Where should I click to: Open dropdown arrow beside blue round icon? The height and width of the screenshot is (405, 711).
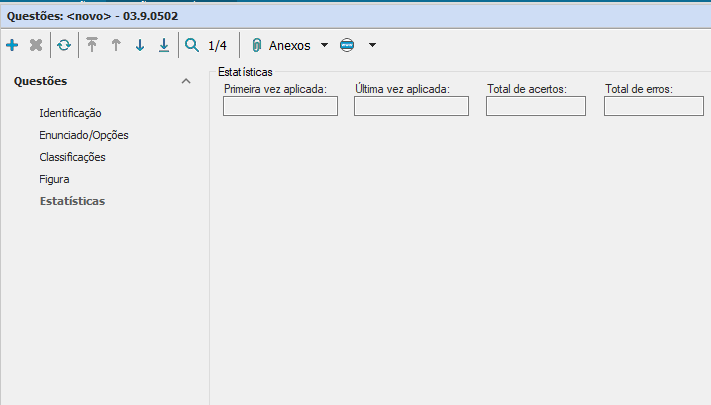click(x=372, y=45)
